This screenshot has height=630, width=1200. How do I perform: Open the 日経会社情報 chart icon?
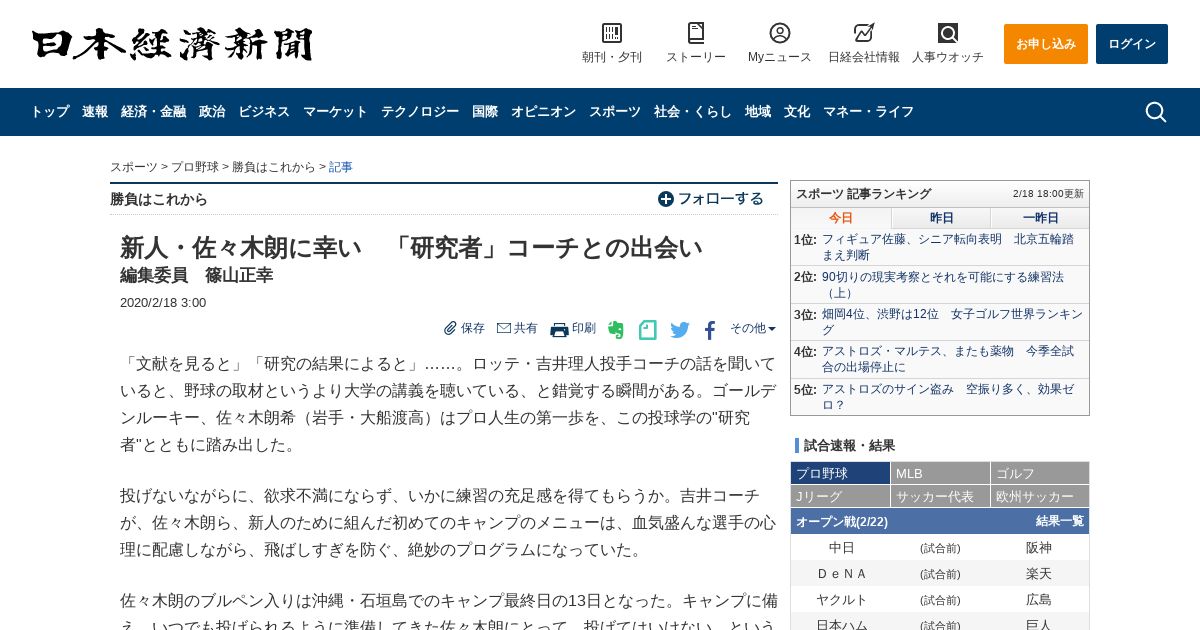(864, 33)
